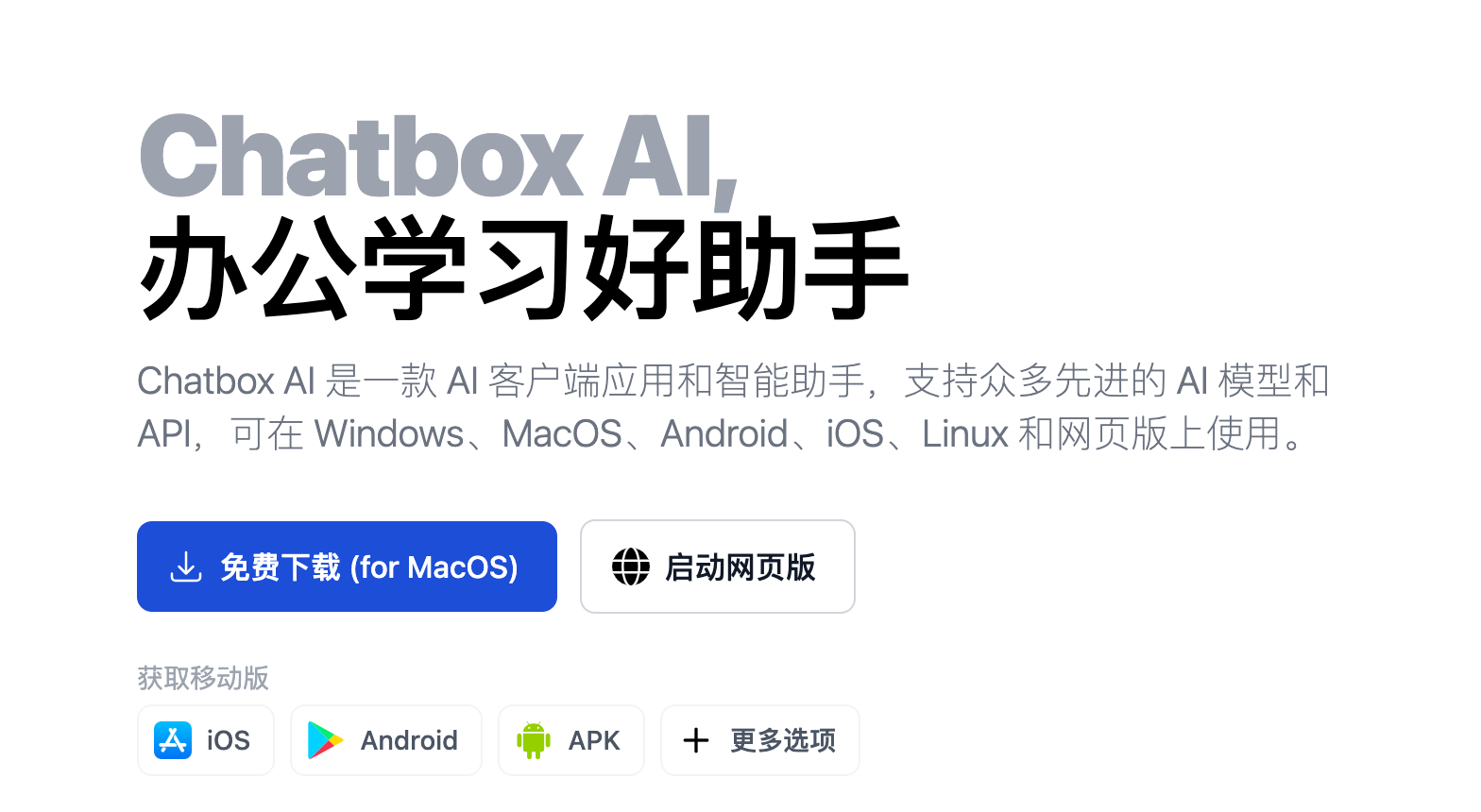The image size is (1481, 812).
Task: Click the 获取移动版 label
Action: click(x=203, y=678)
